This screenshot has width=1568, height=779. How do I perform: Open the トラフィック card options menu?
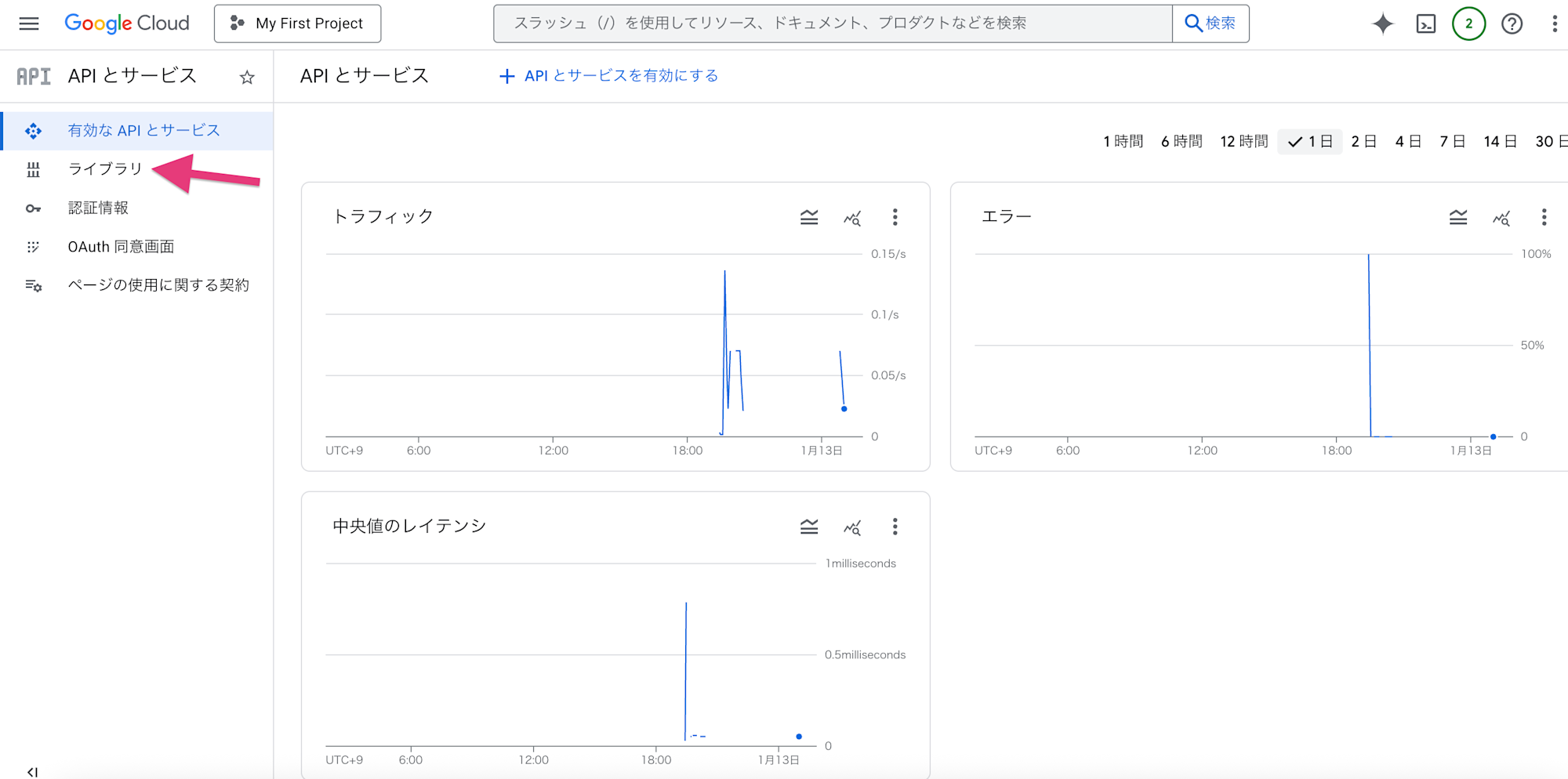point(895,217)
